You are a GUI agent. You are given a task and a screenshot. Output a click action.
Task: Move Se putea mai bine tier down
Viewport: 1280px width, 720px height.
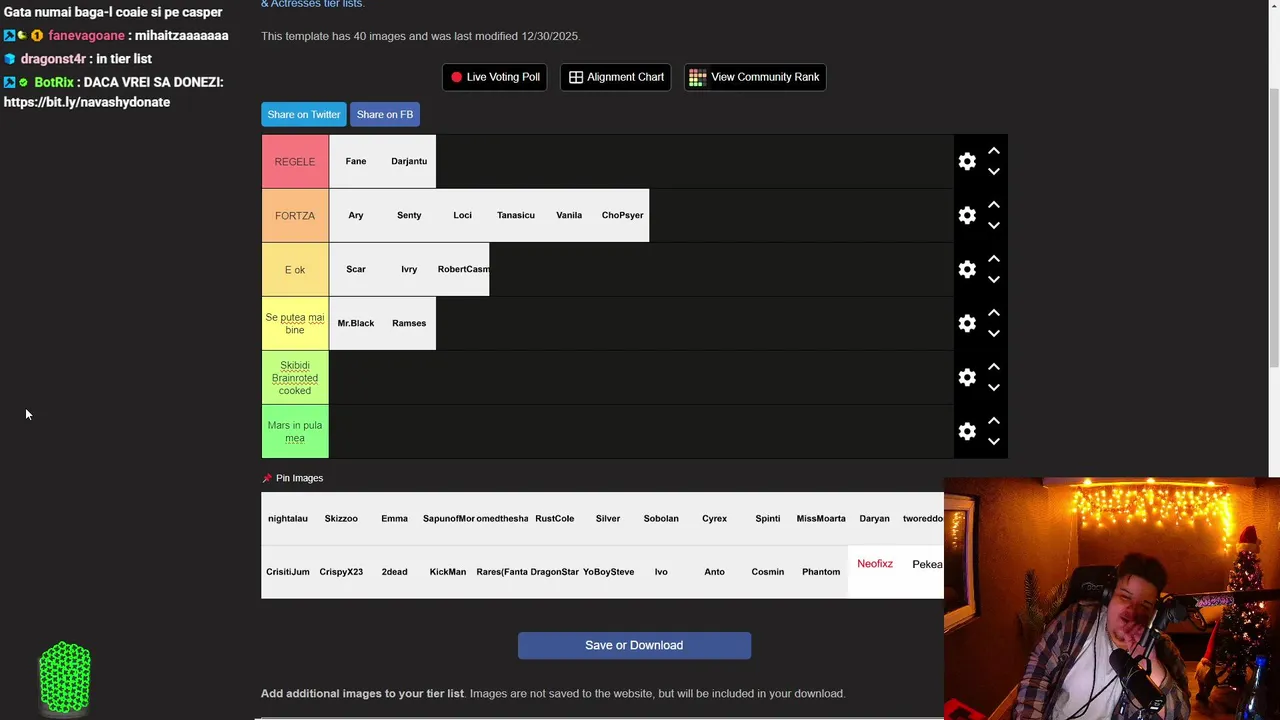(994, 333)
